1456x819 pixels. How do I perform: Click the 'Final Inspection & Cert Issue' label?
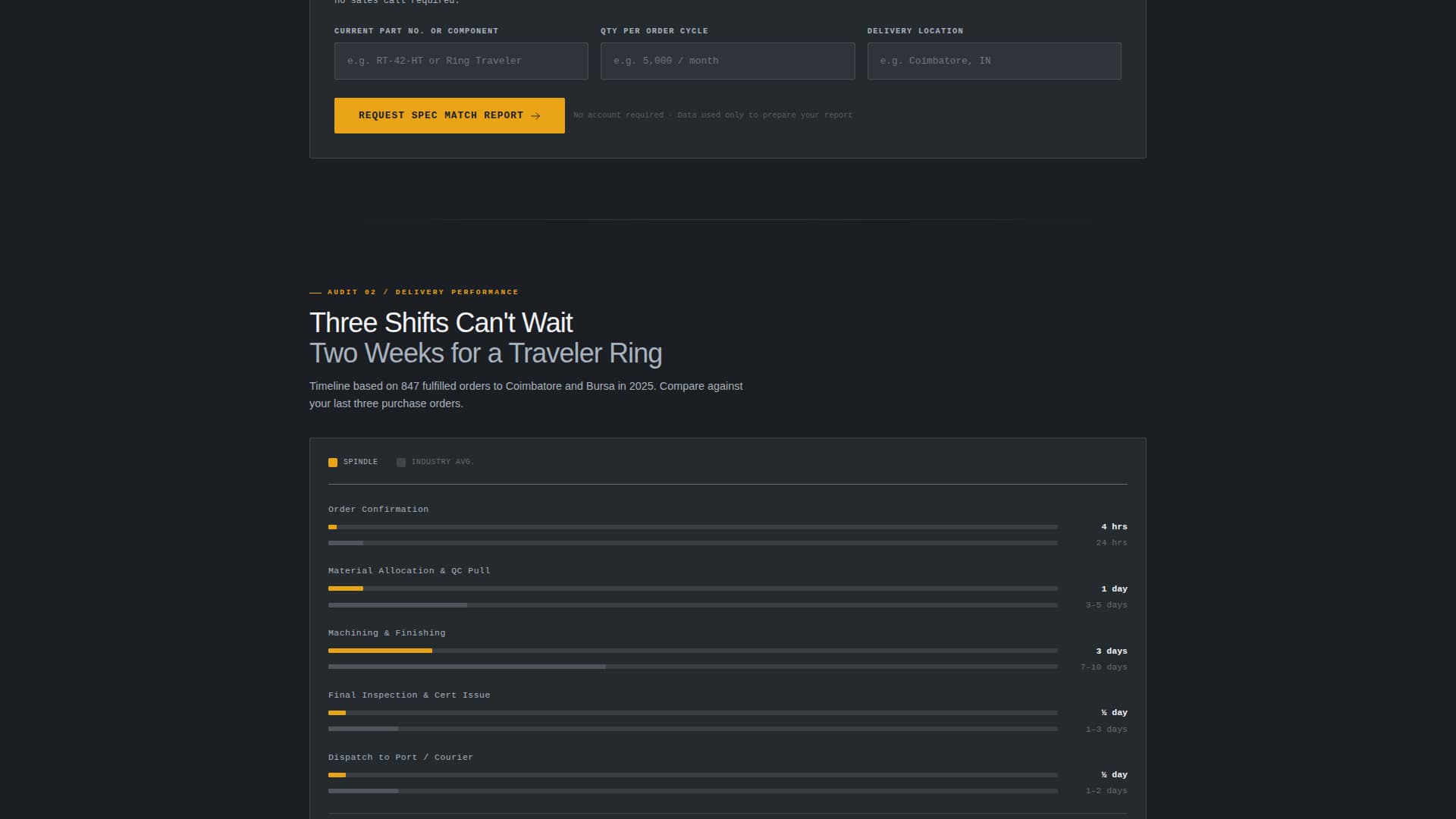click(409, 695)
